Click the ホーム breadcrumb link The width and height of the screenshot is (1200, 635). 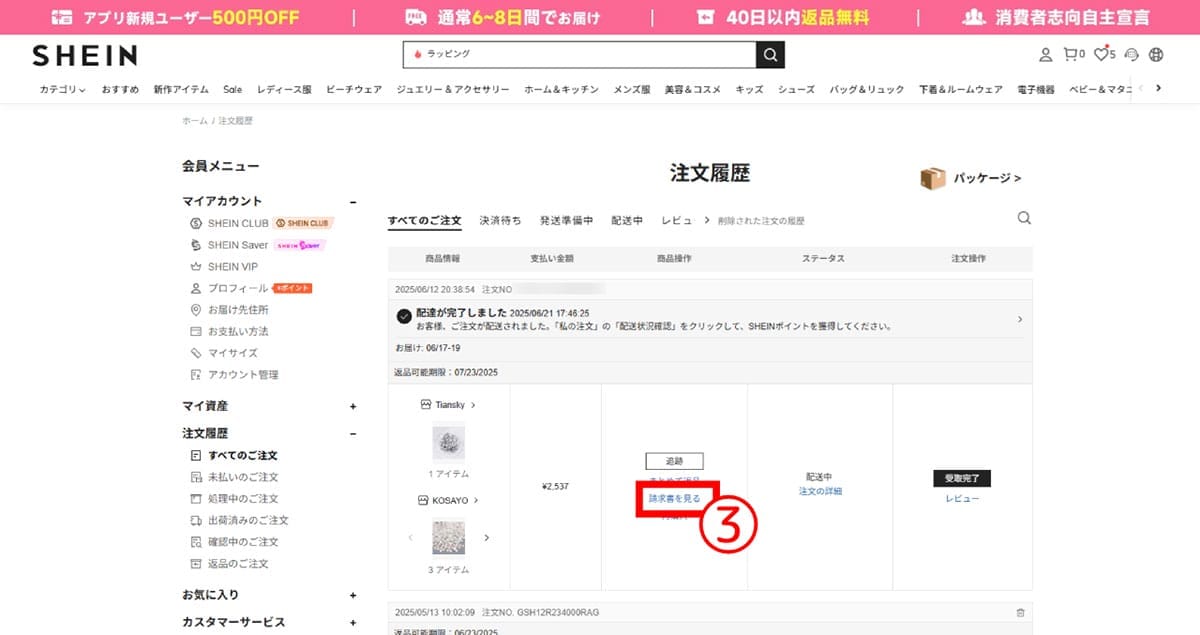(x=195, y=121)
